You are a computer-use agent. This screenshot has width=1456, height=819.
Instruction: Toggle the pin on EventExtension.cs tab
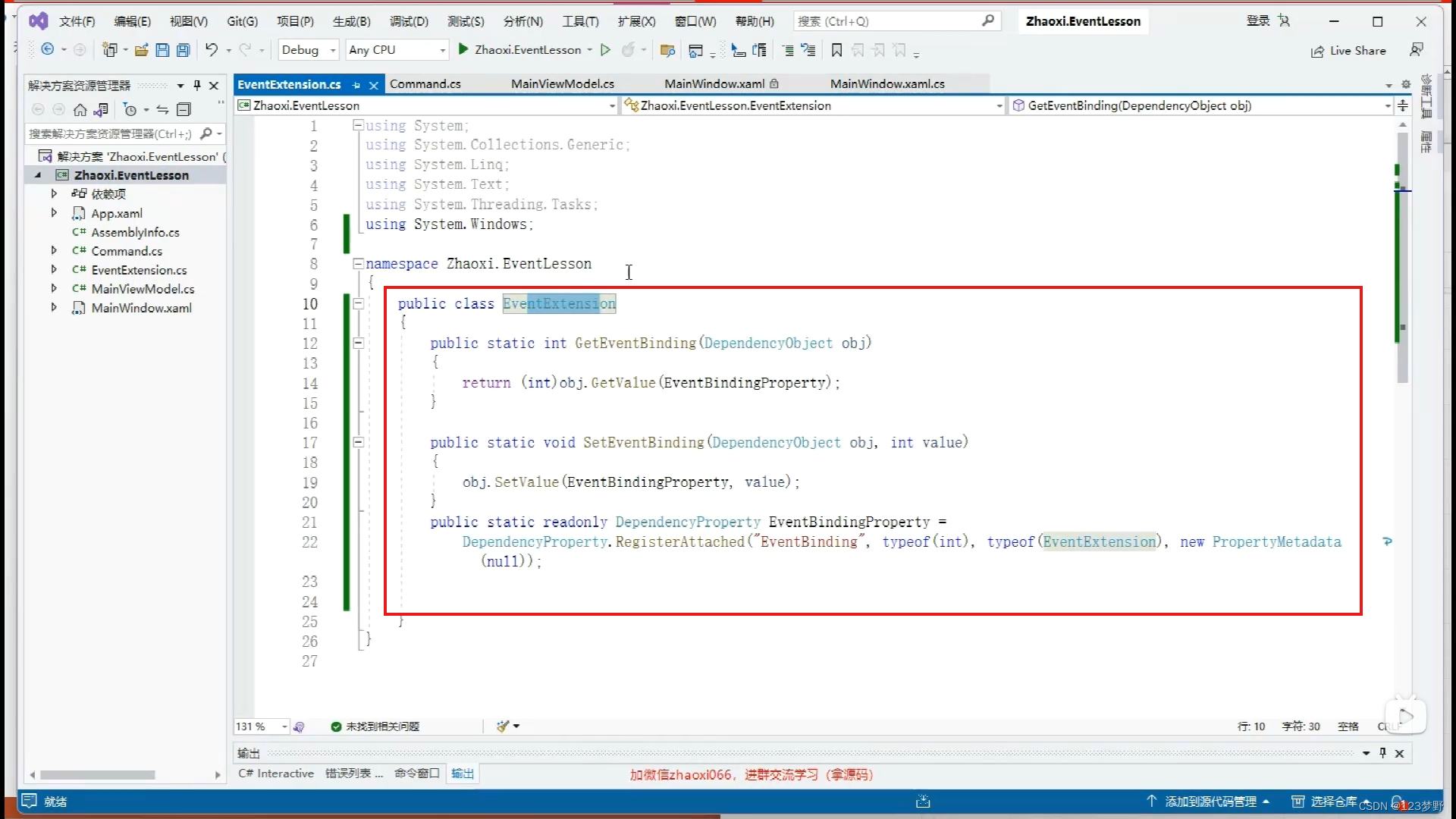356,85
